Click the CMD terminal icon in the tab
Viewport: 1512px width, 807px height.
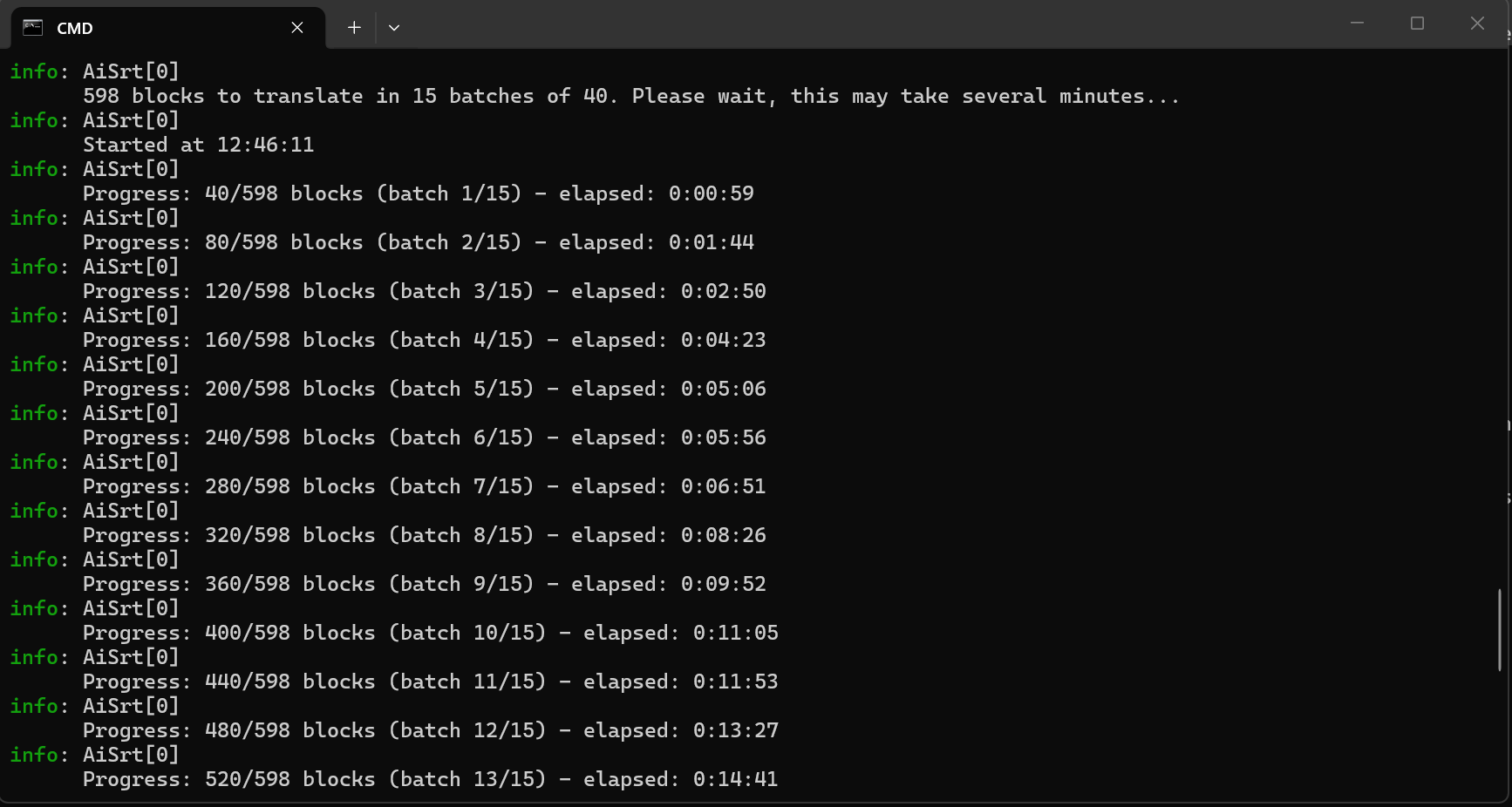(x=33, y=28)
